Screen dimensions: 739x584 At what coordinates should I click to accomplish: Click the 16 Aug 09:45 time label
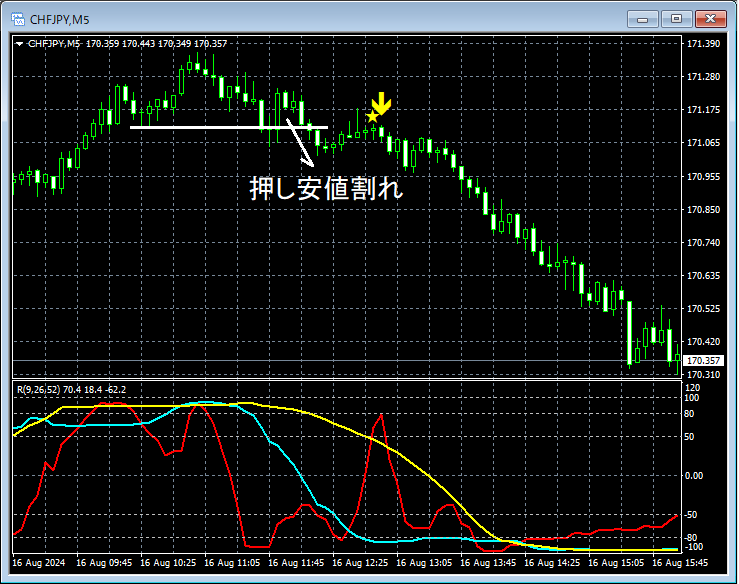pyautogui.click(x=104, y=563)
